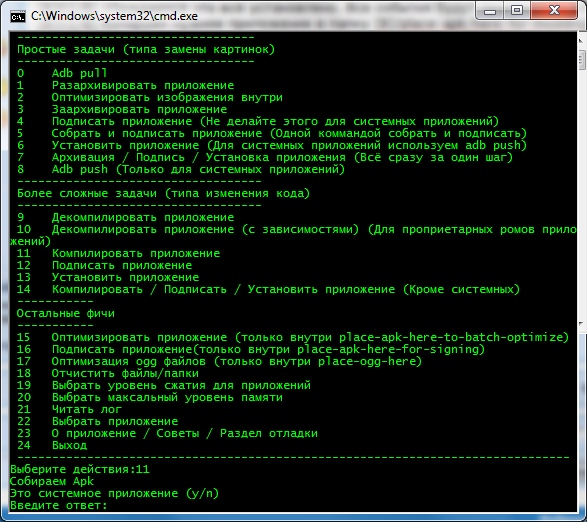Click the title bar text C:\Windows\system32\cmd.exe
This screenshot has height=522, width=587.
coord(114,16)
